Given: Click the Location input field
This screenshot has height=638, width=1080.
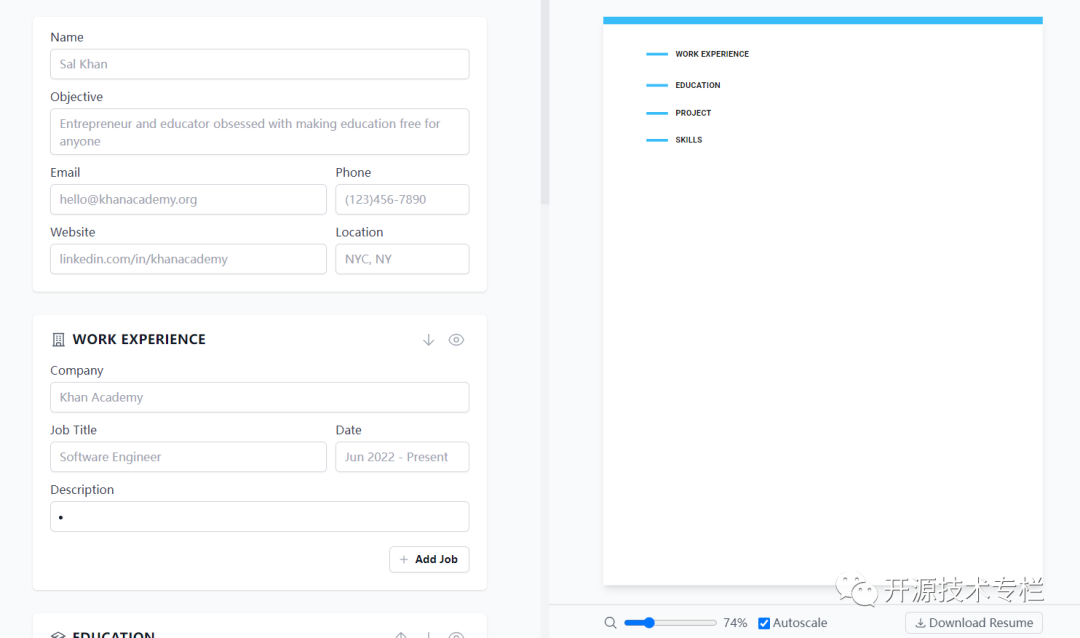Looking at the screenshot, I should coord(402,259).
